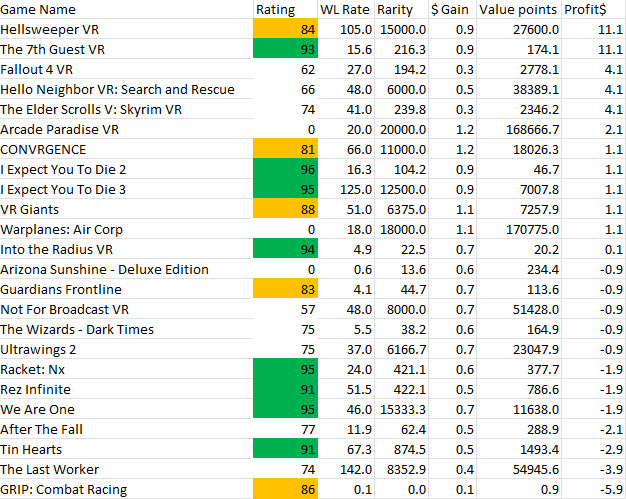Select rarity 239.8 for Skyrim VR
The image size is (626, 499).
coord(401,109)
